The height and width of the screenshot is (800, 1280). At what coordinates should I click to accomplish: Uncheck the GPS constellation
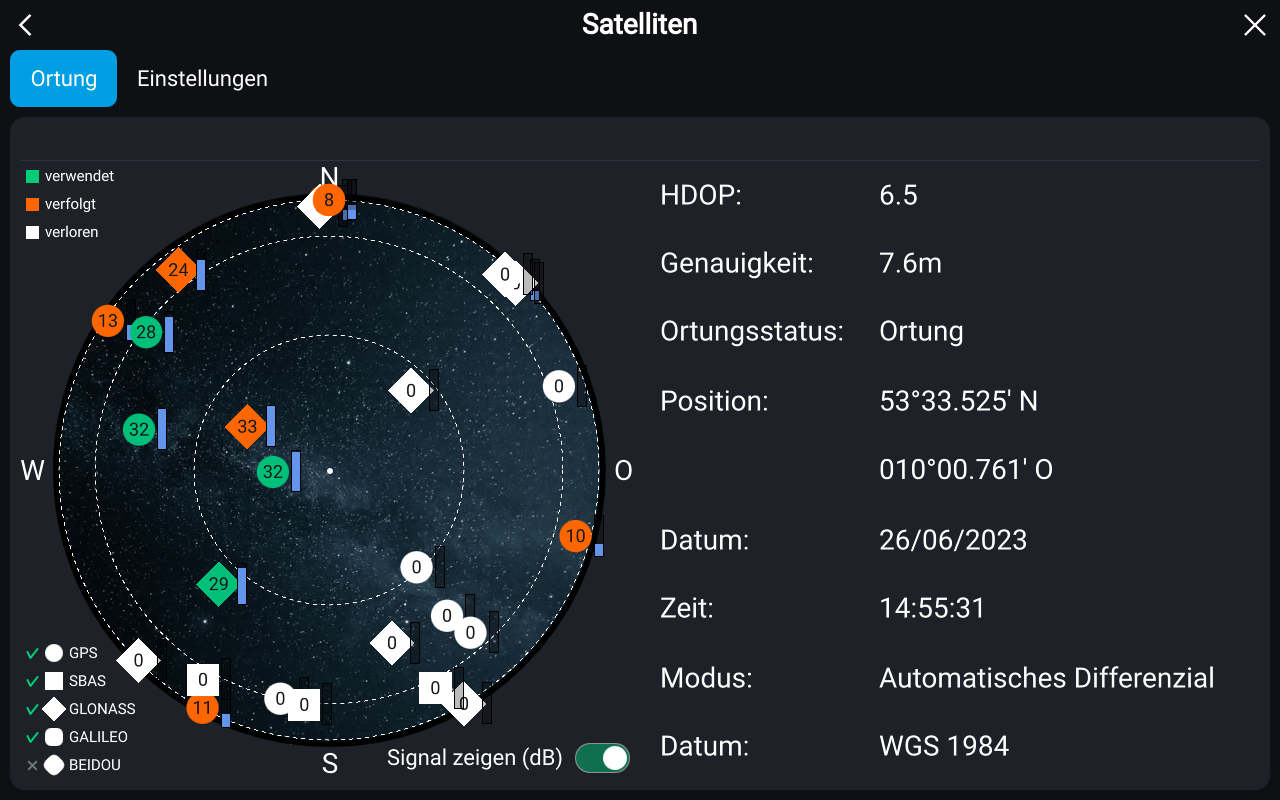point(33,653)
